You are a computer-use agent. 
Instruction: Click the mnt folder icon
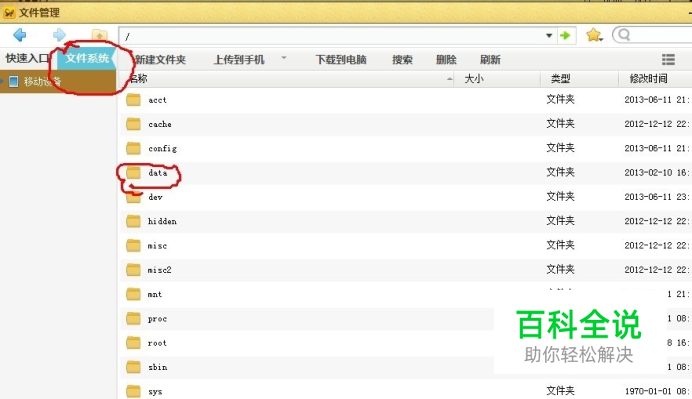point(133,294)
